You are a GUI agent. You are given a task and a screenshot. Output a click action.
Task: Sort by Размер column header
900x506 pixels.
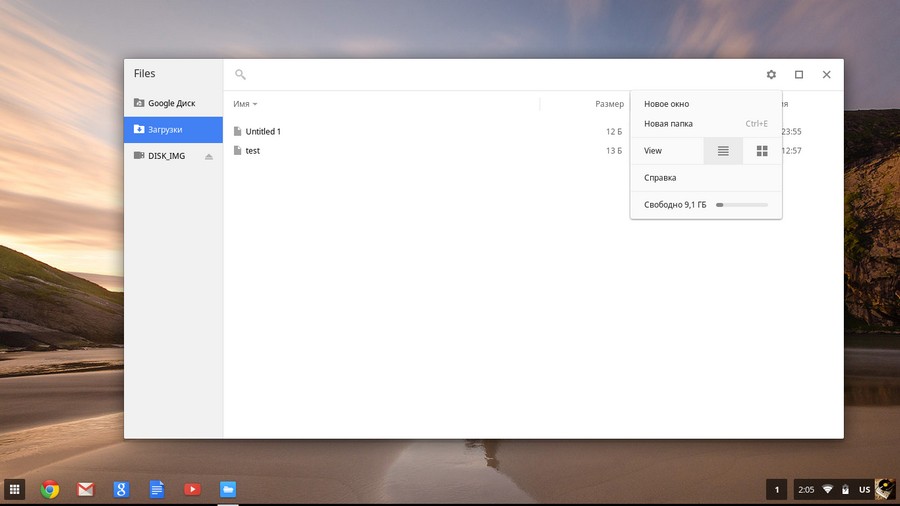click(x=609, y=104)
